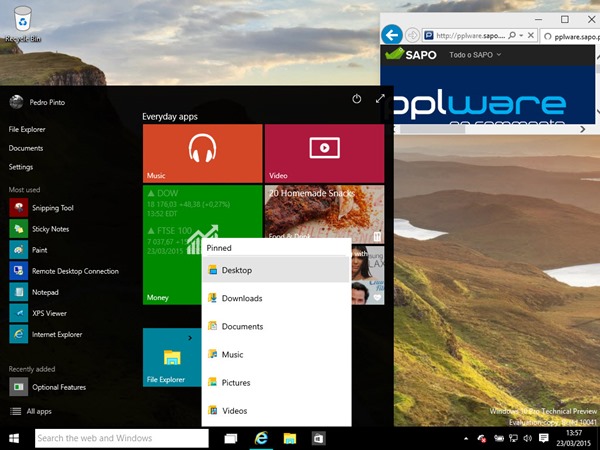Click the battery power tray icon
This screenshot has width=600, height=450.
click(x=499, y=439)
